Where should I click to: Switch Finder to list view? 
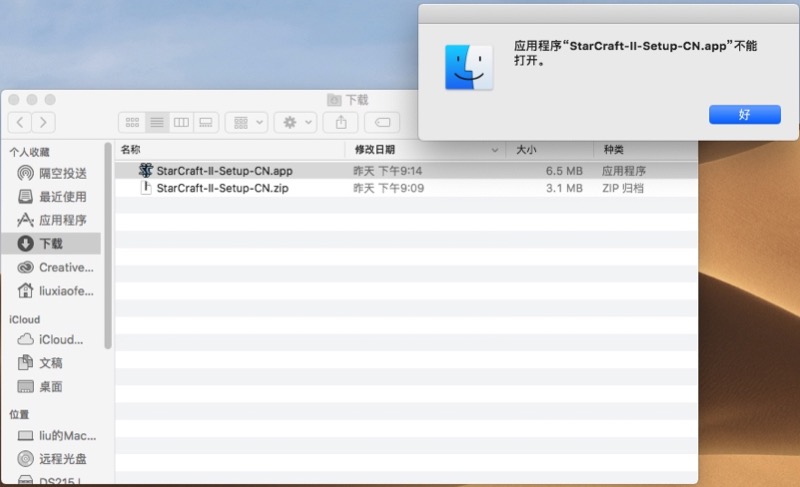(x=157, y=122)
